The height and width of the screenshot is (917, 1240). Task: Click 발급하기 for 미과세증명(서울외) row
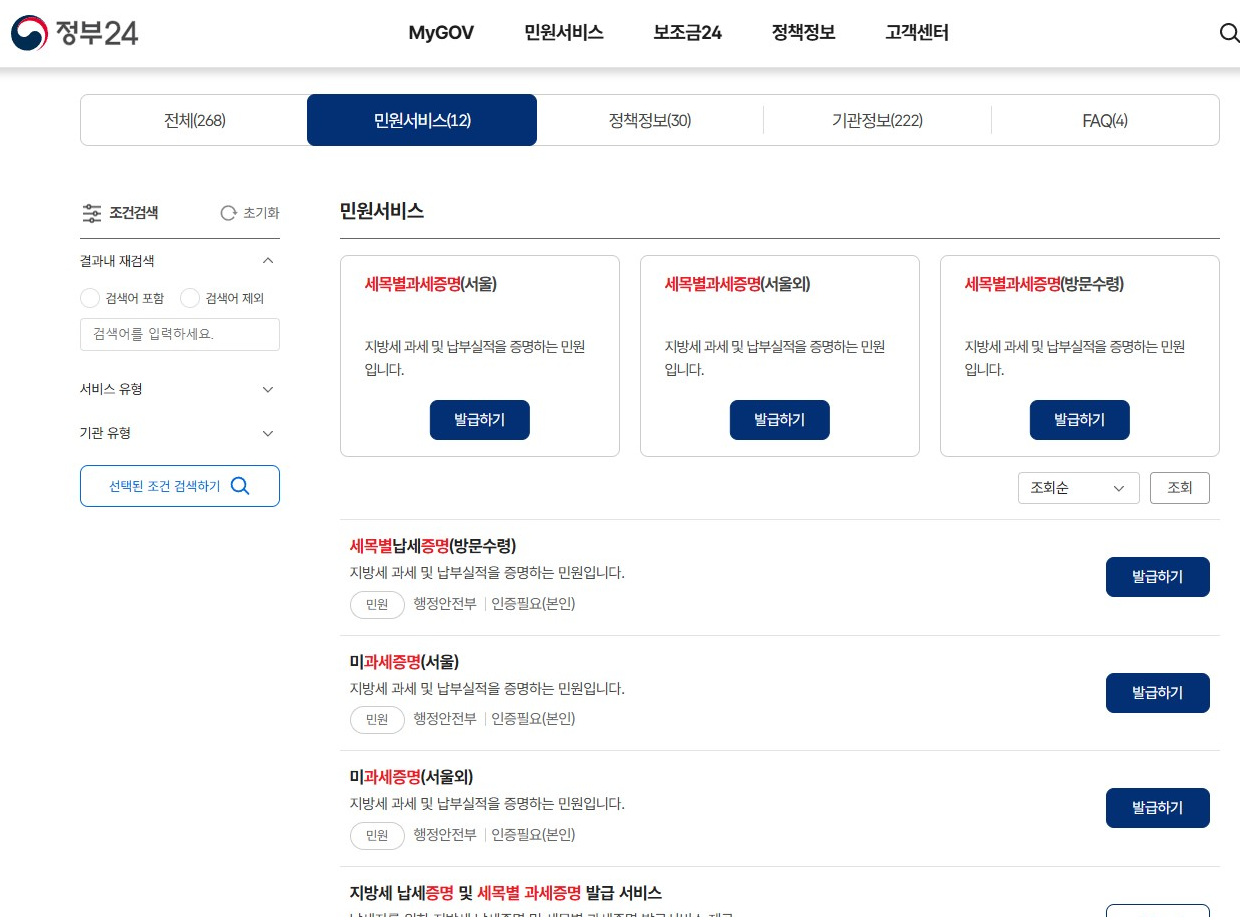click(1158, 808)
